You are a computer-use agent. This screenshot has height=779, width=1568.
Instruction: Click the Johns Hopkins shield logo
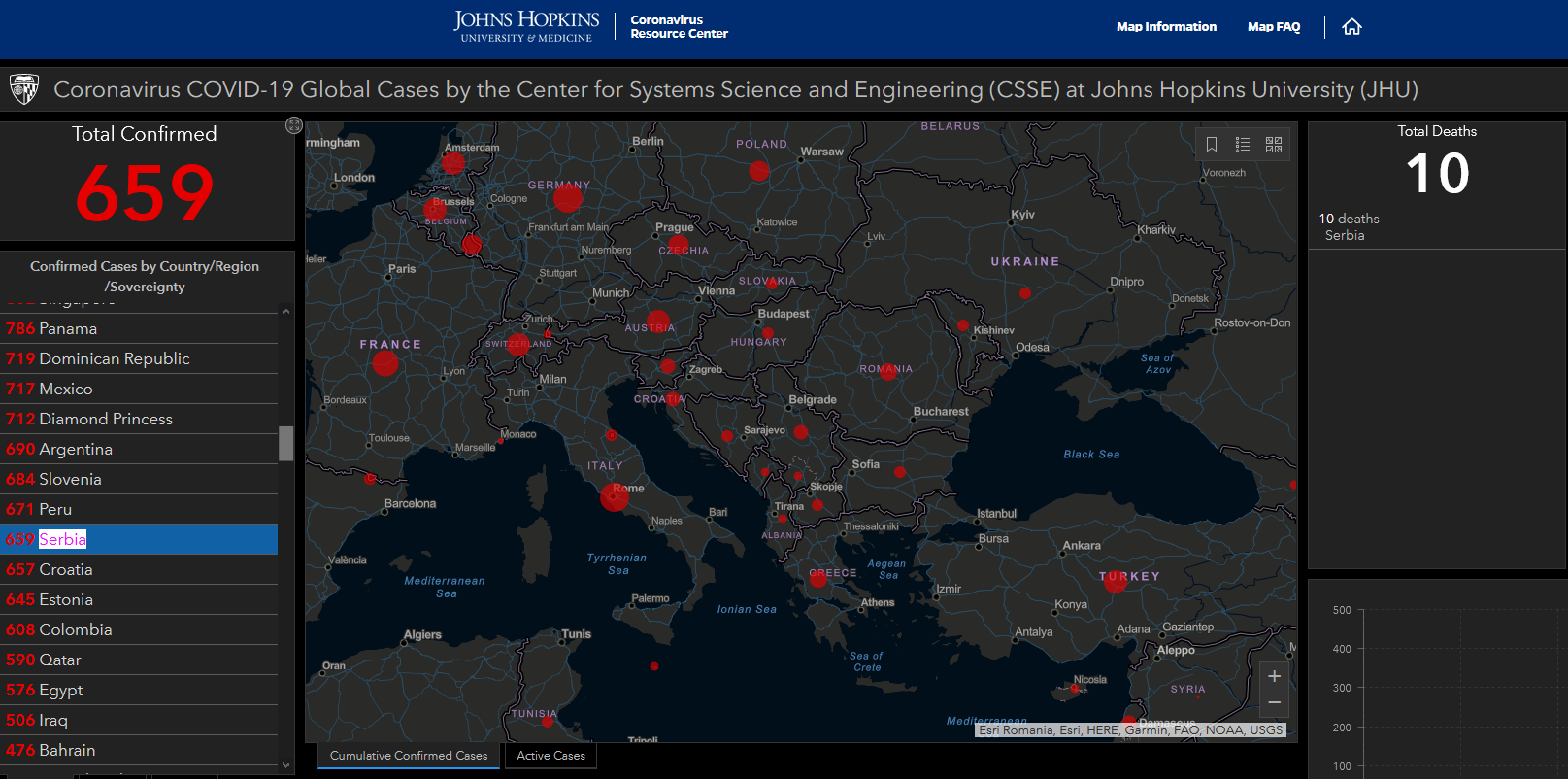point(24,89)
